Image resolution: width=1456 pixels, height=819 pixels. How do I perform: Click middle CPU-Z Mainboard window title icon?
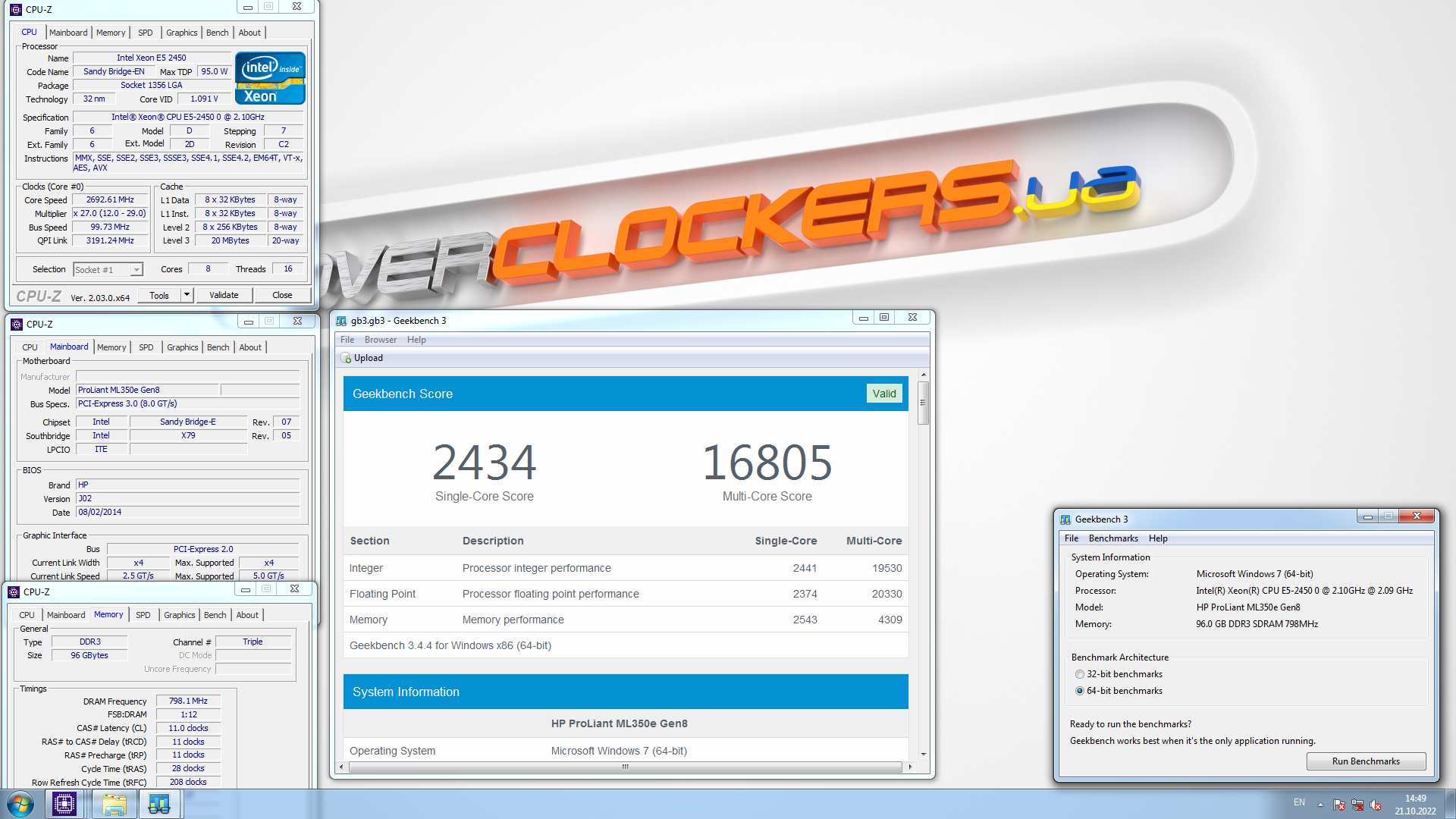pyautogui.click(x=17, y=325)
